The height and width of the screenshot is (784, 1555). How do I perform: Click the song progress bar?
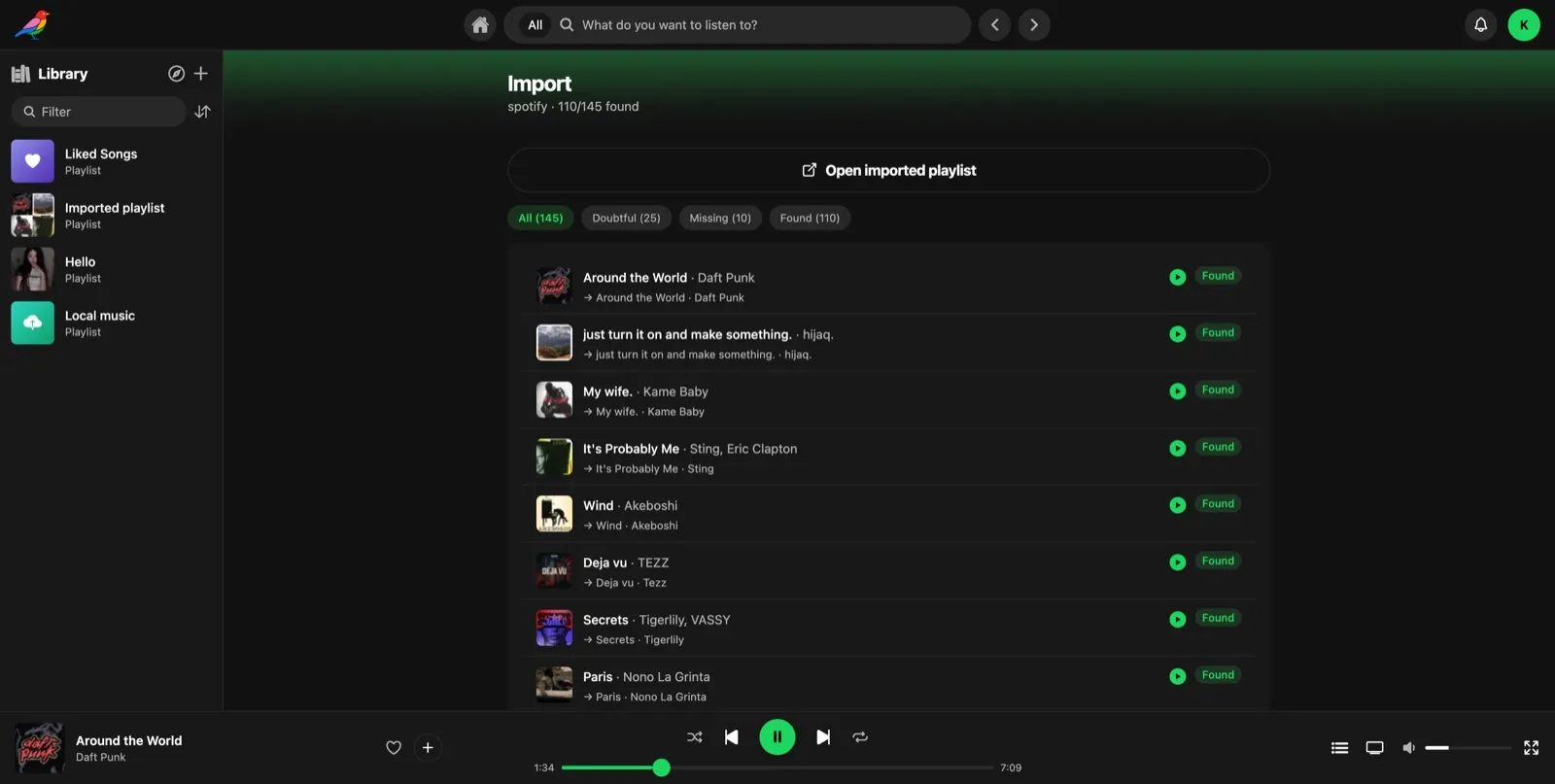pyautogui.click(x=777, y=767)
